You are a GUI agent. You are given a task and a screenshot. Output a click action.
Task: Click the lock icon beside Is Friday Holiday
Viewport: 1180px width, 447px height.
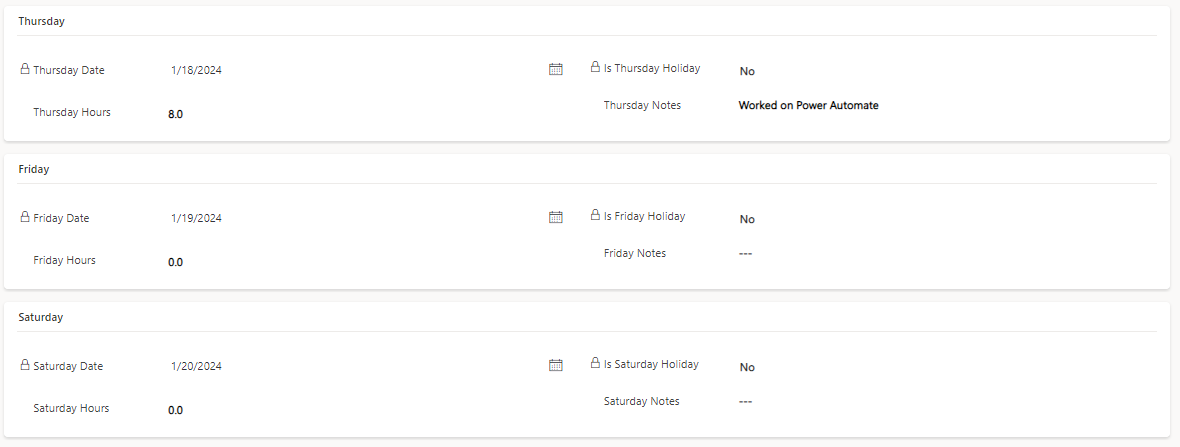[x=595, y=215]
